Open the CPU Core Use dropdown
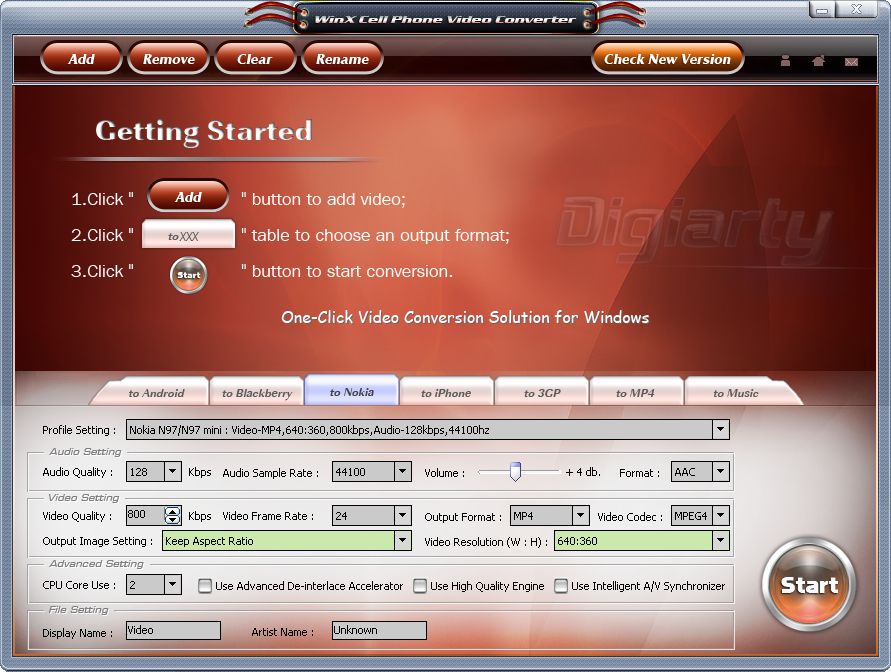 tap(173, 585)
